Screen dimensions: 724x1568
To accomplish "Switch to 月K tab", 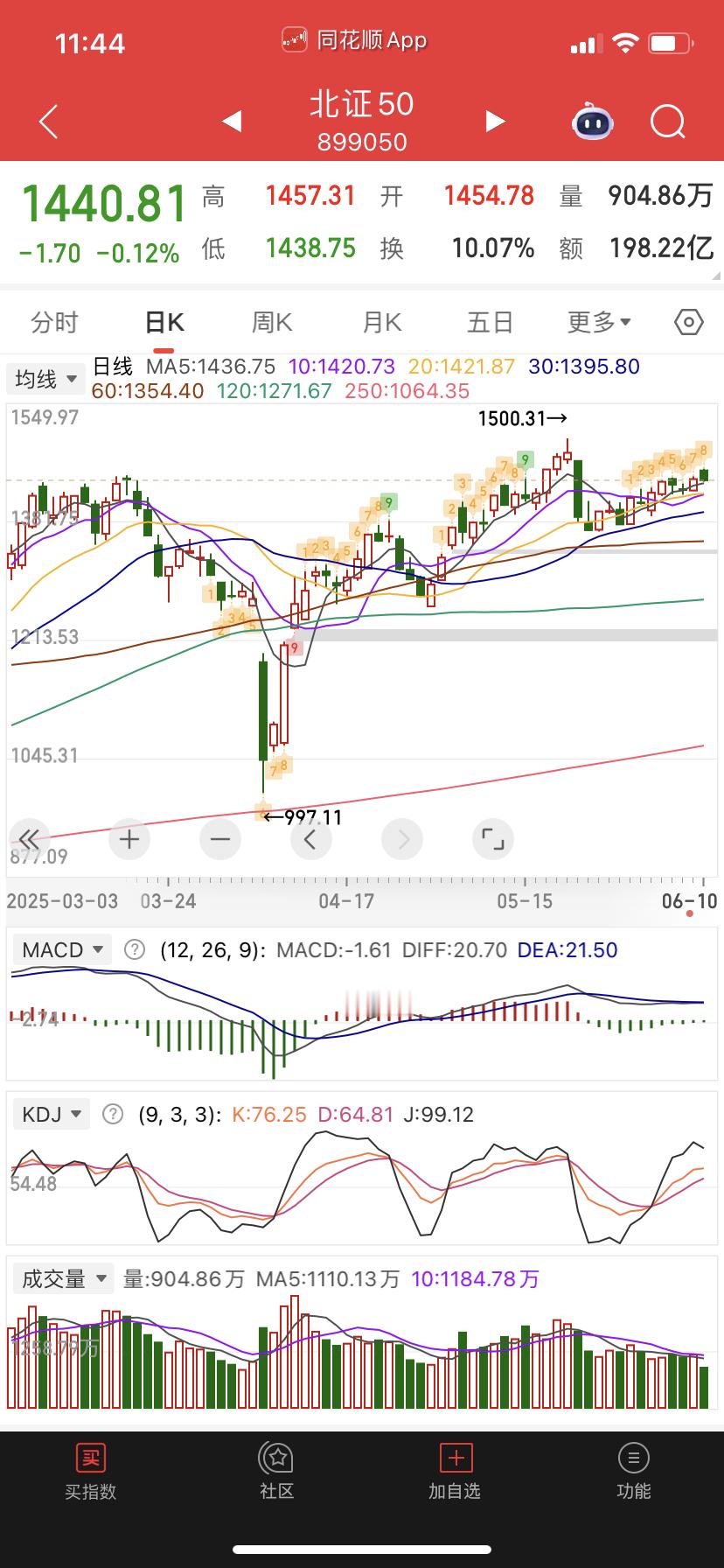I will (381, 323).
